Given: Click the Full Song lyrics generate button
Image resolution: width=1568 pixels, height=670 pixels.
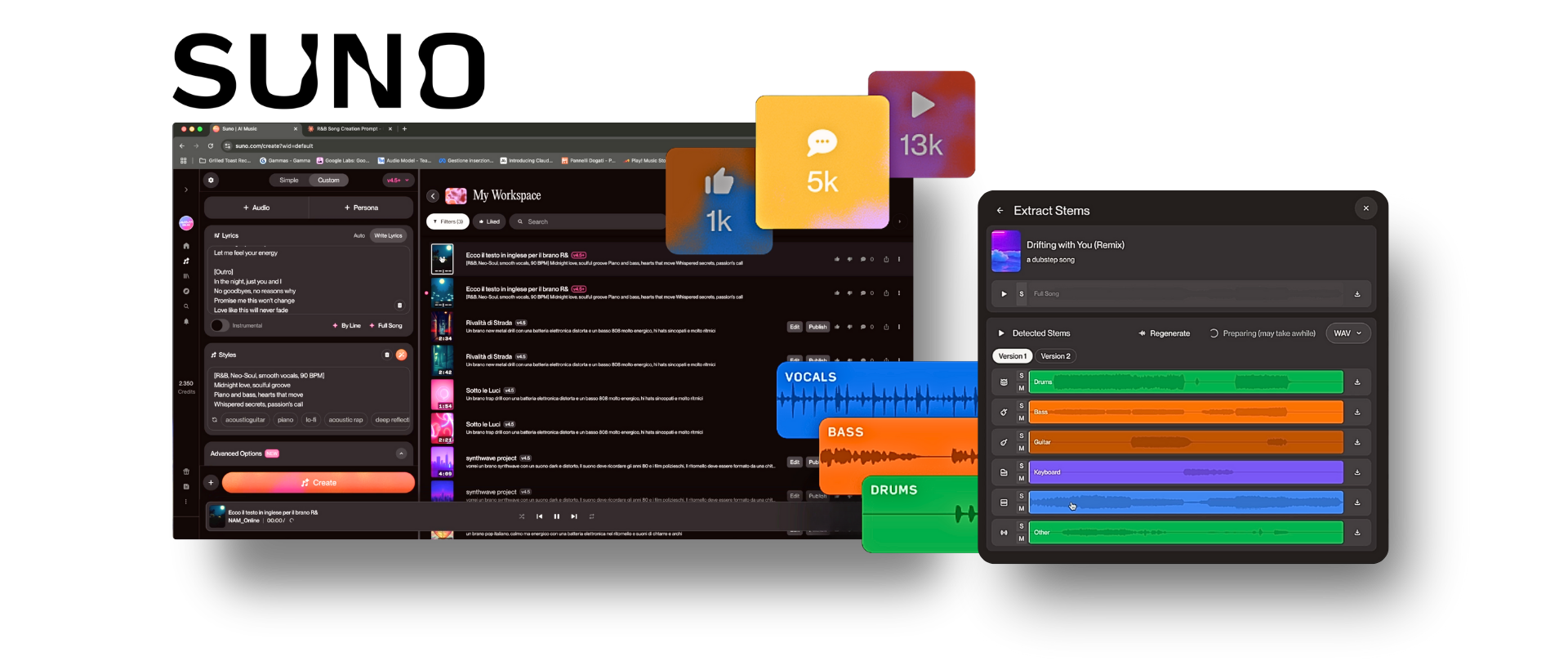Looking at the screenshot, I should pos(386,325).
